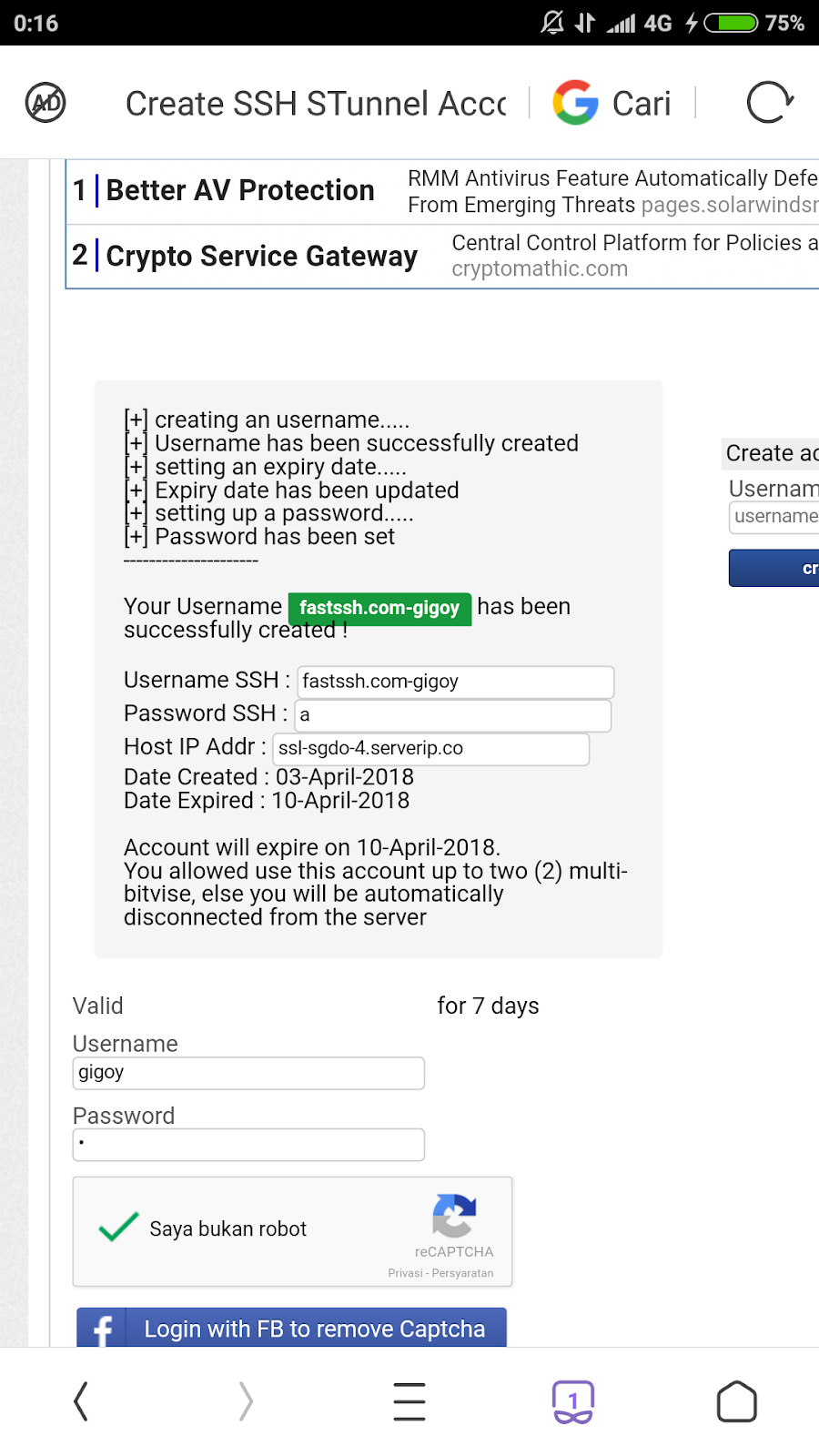This screenshot has height=1456, width=819.
Task: Tap the ad blocker icon
Action: pos(45,103)
